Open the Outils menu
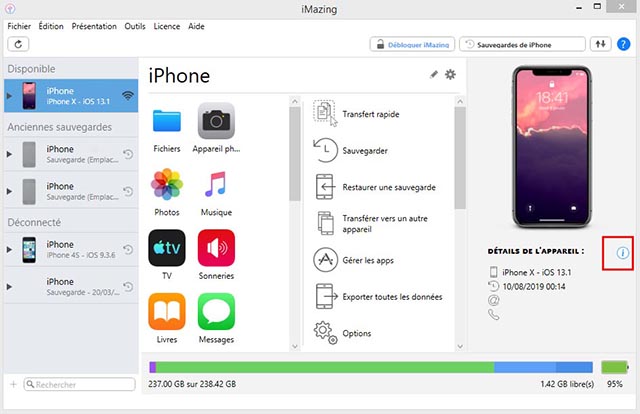Image resolution: width=640 pixels, height=414 pixels. tap(135, 26)
